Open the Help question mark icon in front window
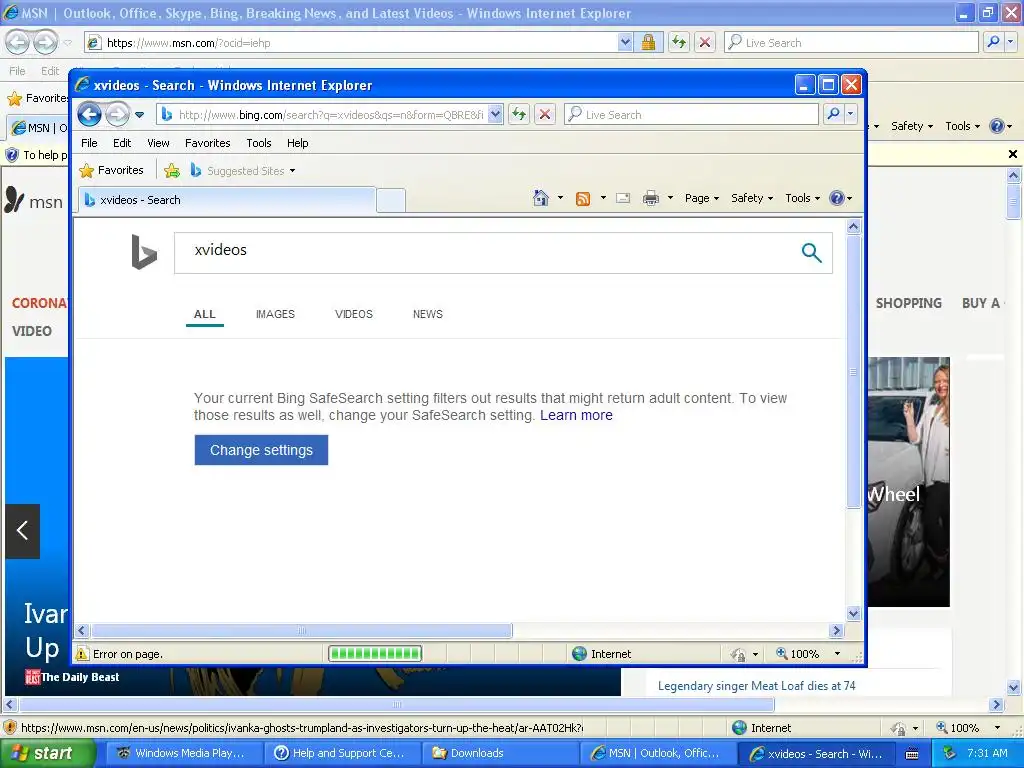Image resolution: width=1024 pixels, height=768 pixels. point(837,198)
